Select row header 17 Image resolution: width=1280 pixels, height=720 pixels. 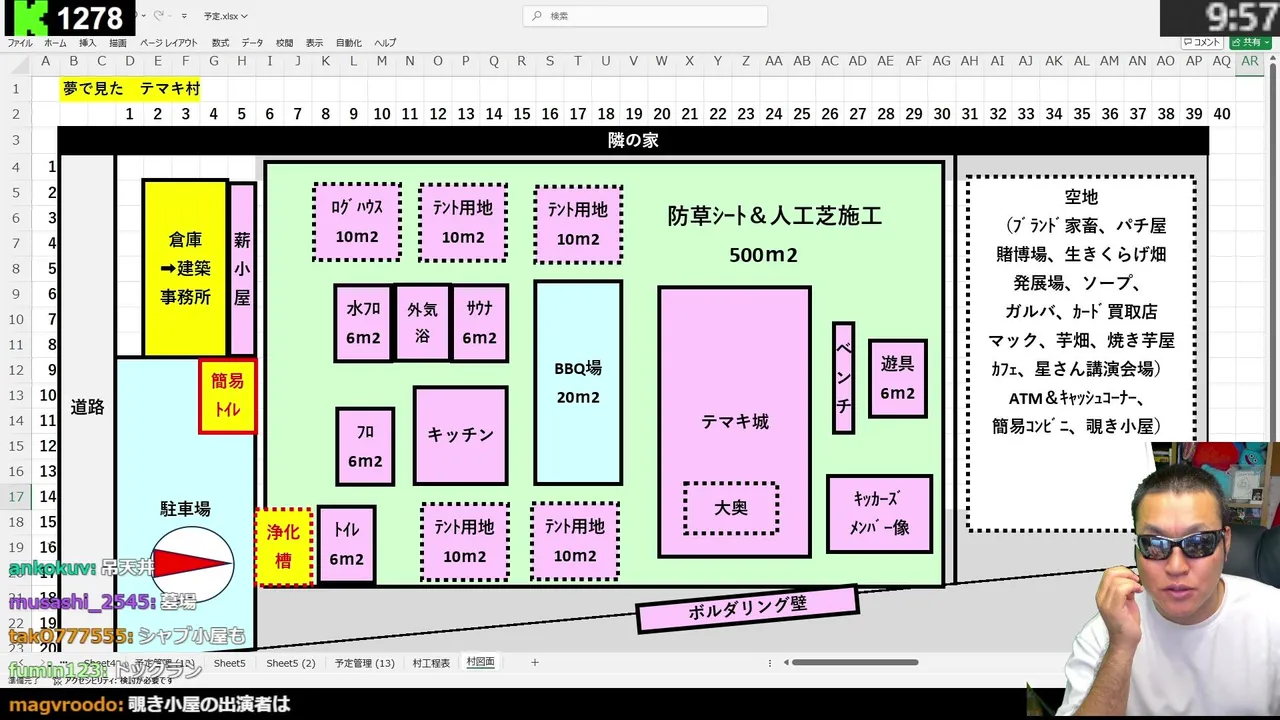[16, 496]
